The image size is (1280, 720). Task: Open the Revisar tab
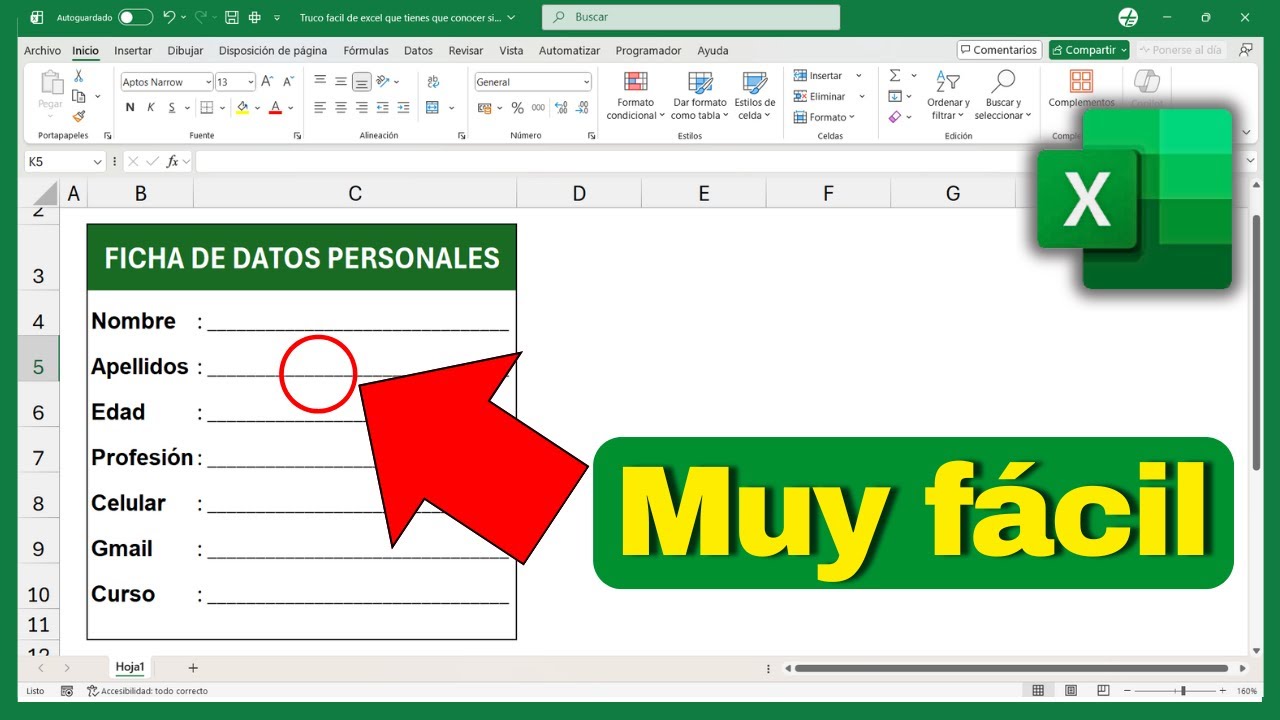pyautogui.click(x=466, y=50)
